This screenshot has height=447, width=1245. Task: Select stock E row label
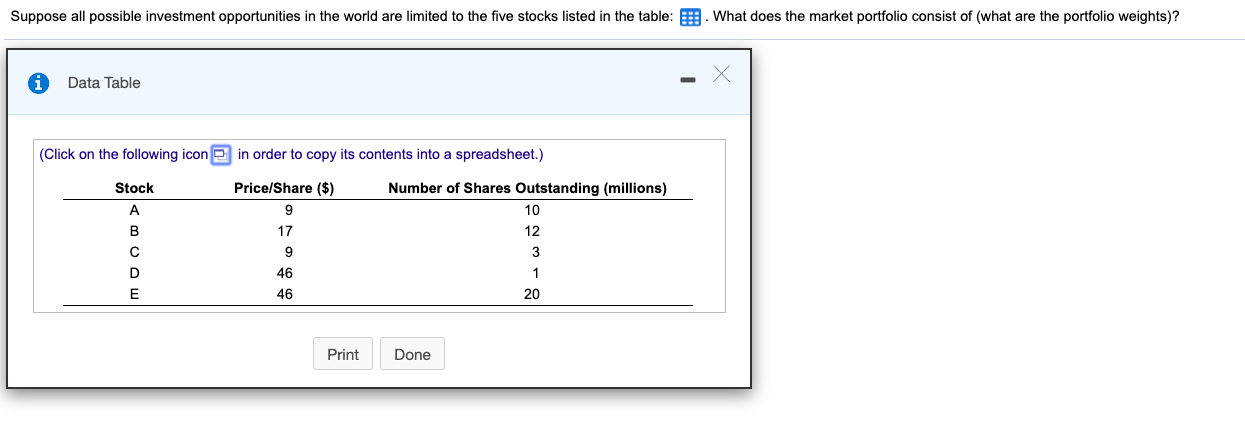click(x=134, y=294)
